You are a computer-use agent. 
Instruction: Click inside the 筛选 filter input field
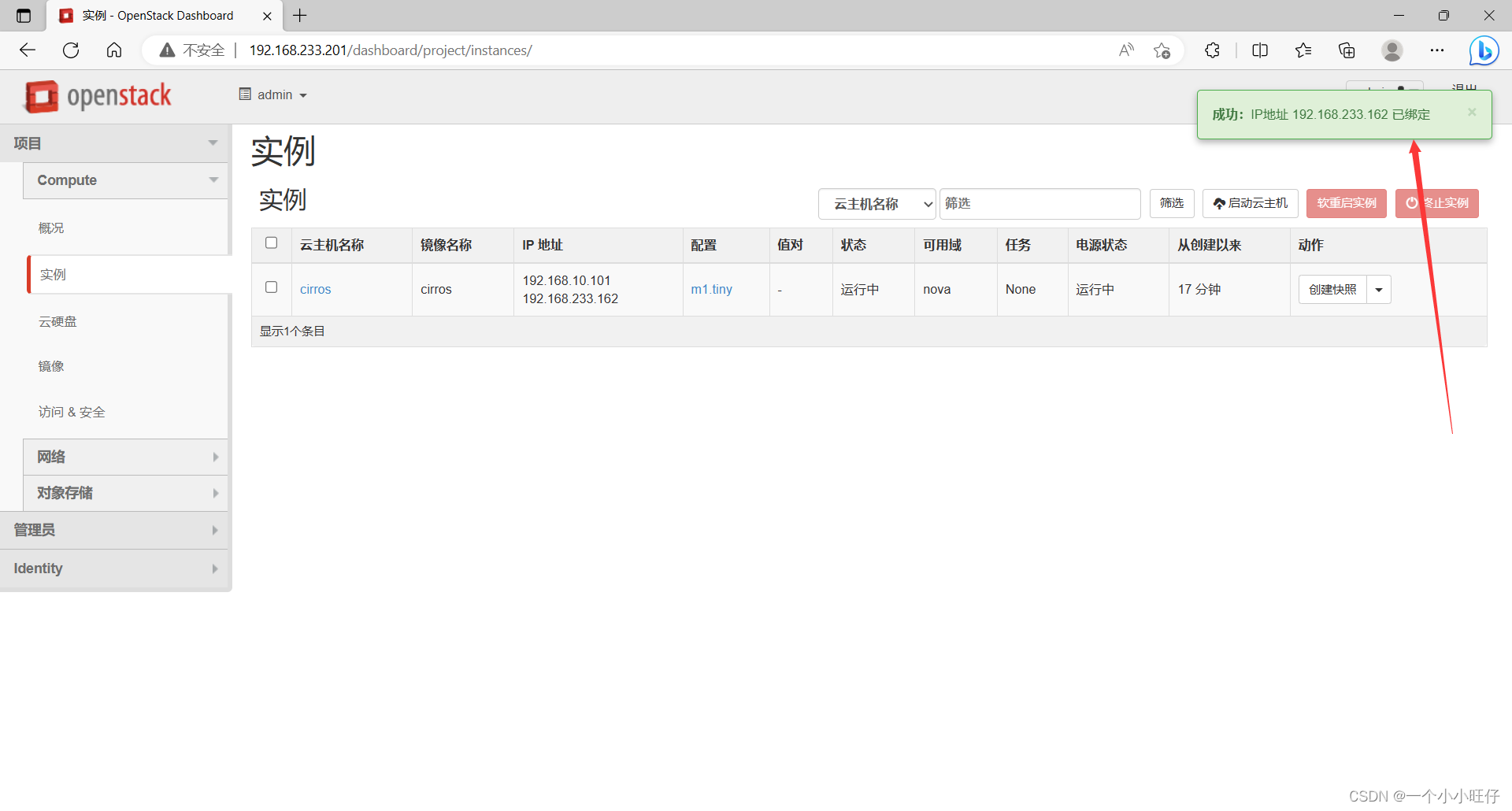click(1039, 203)
